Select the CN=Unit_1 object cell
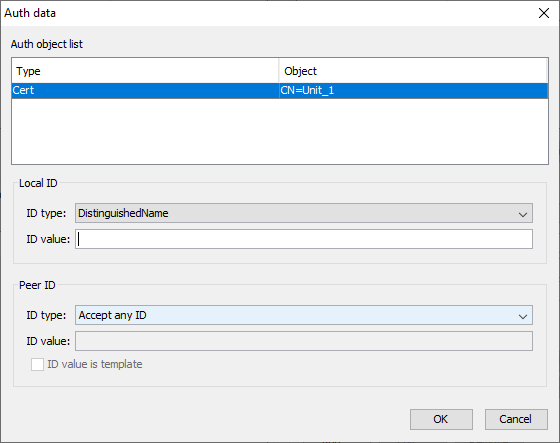 click(413, 90)
